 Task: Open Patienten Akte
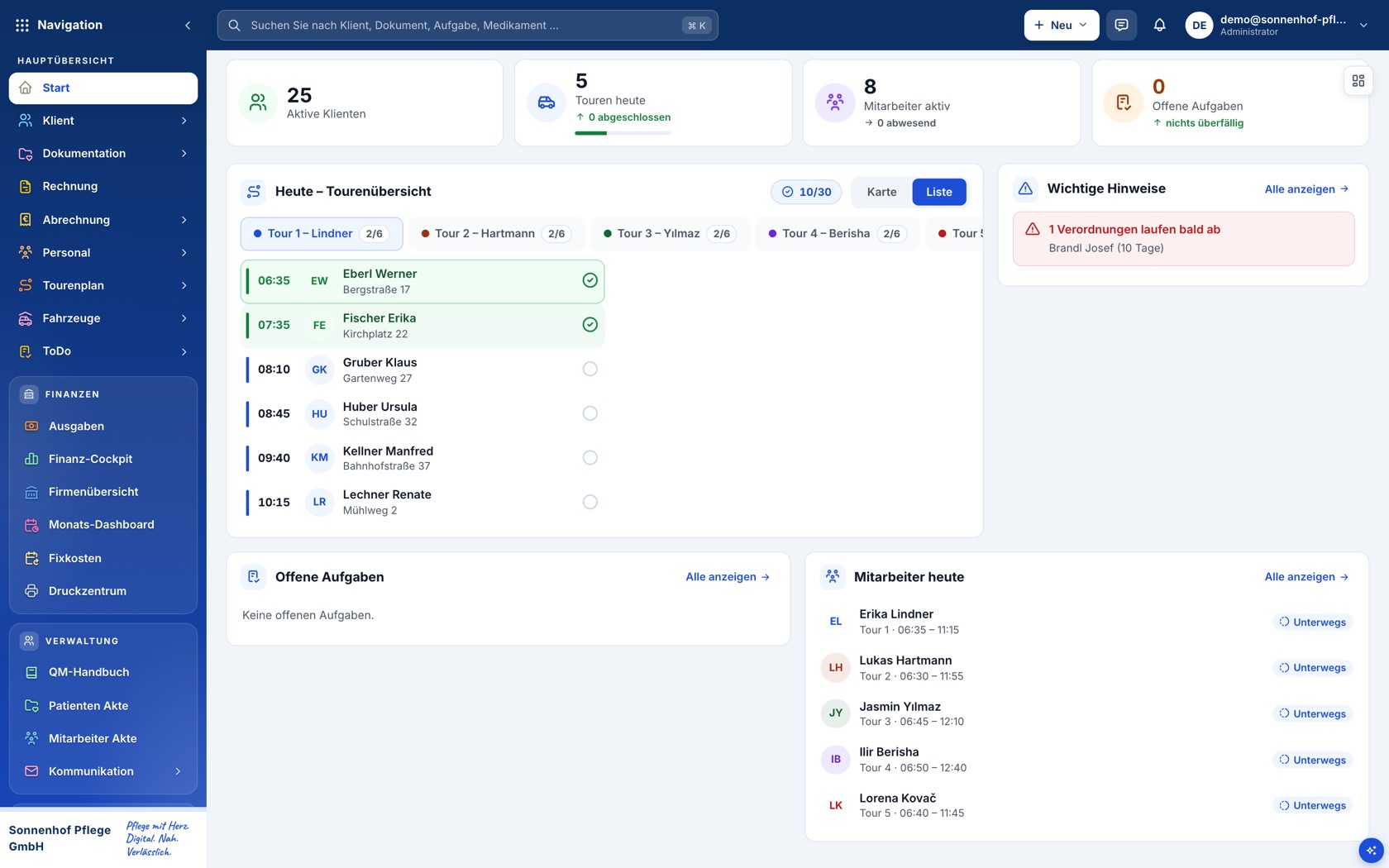tap(103, 705)
